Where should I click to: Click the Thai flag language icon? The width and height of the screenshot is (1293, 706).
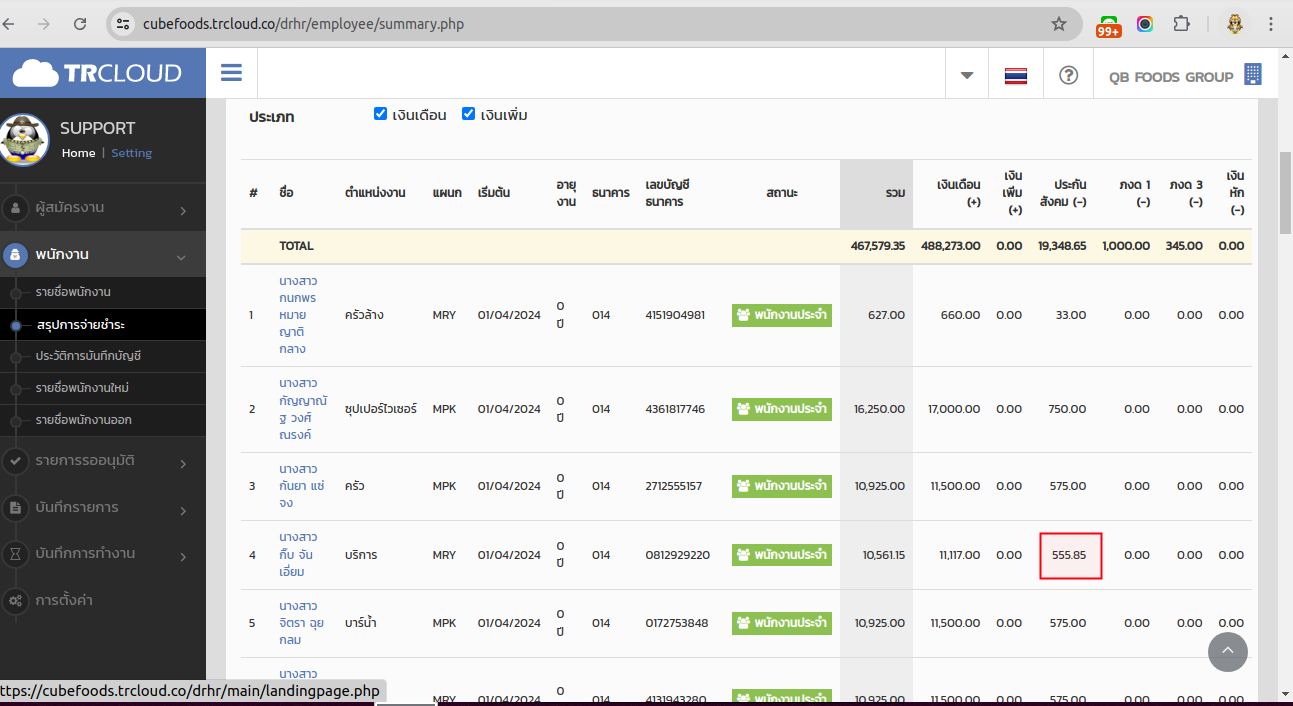[1016, 76]
